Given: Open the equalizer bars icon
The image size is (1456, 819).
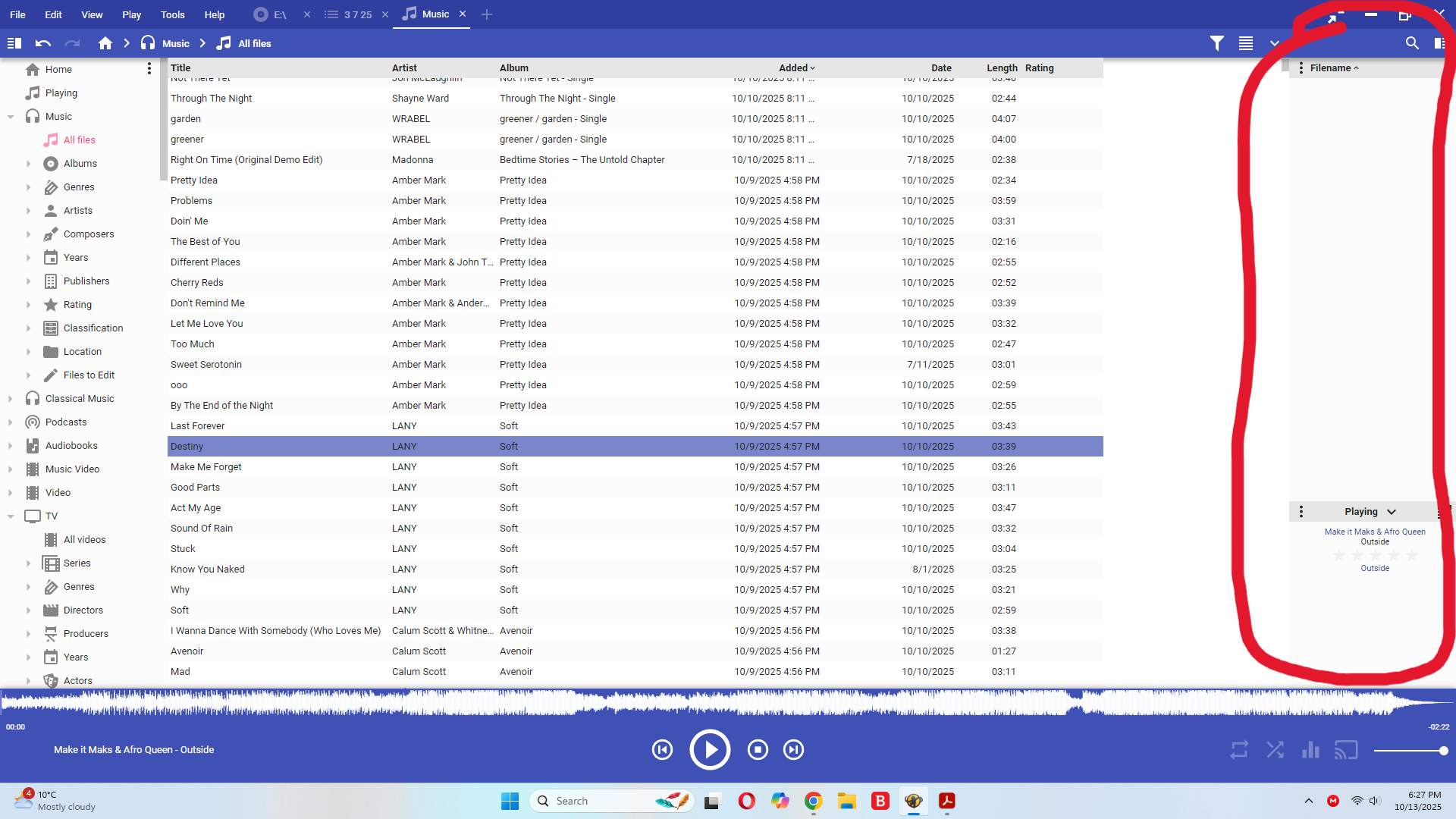Looking at the screenshot, I should (1310, 750).
